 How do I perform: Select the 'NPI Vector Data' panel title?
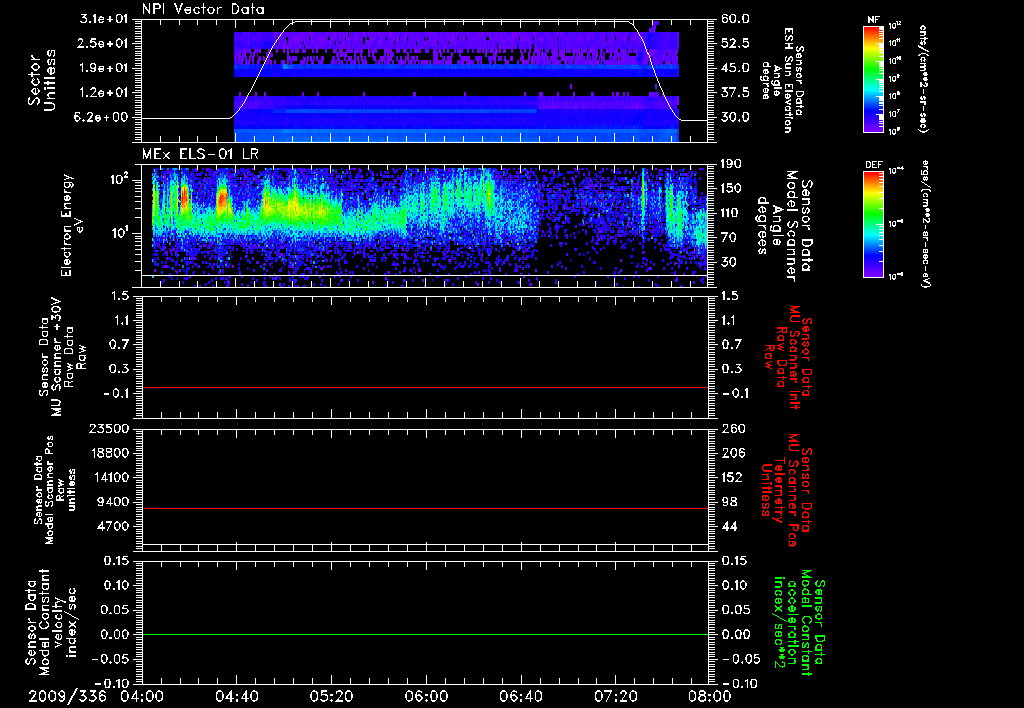(x=204, y=9)
